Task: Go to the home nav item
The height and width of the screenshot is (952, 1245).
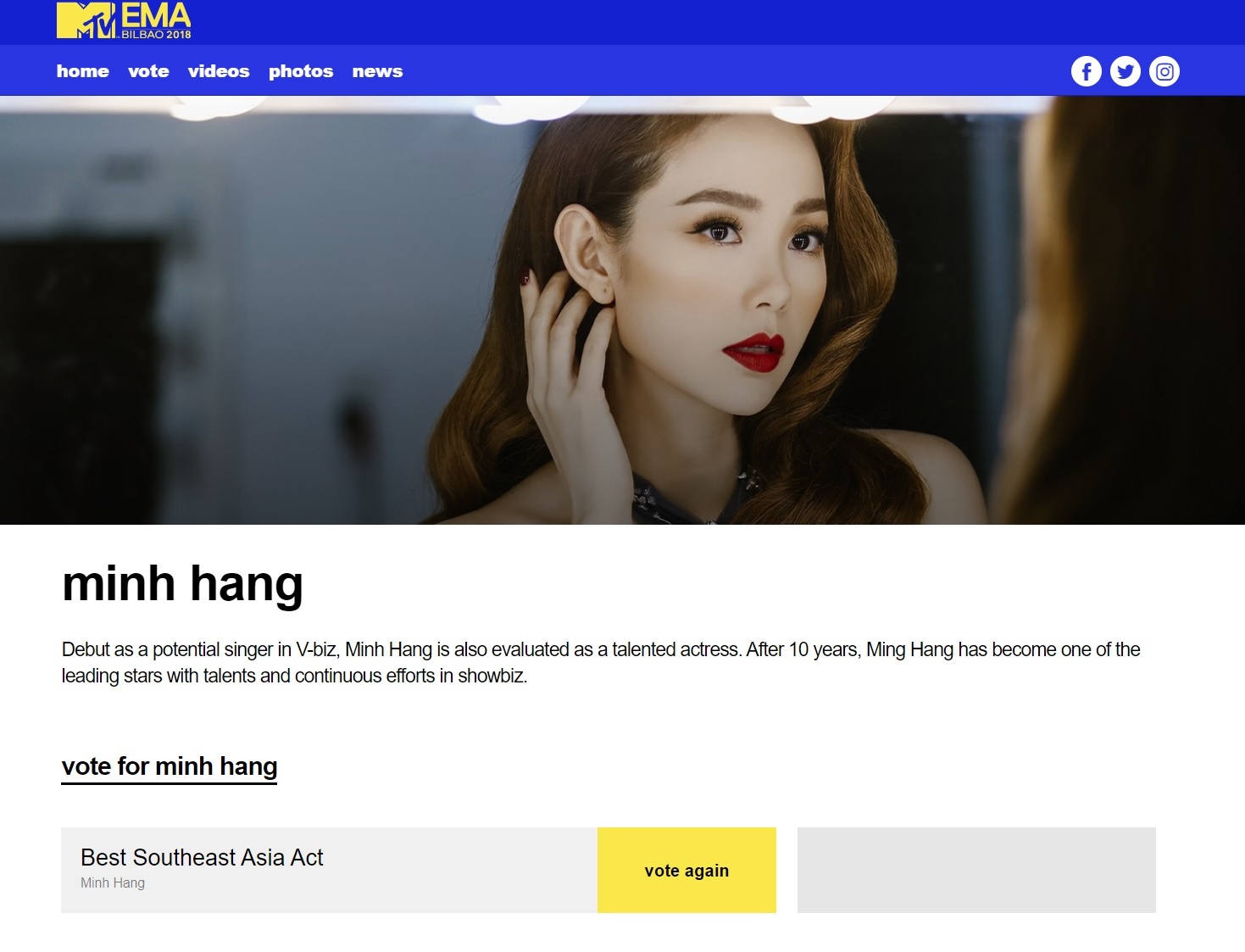Action: click(82, 72)
